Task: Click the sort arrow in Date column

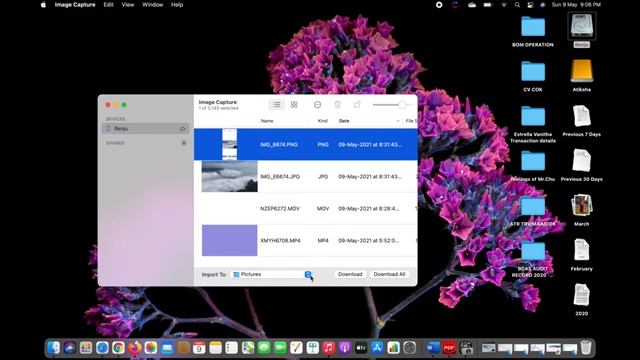Action: (398, 121)
